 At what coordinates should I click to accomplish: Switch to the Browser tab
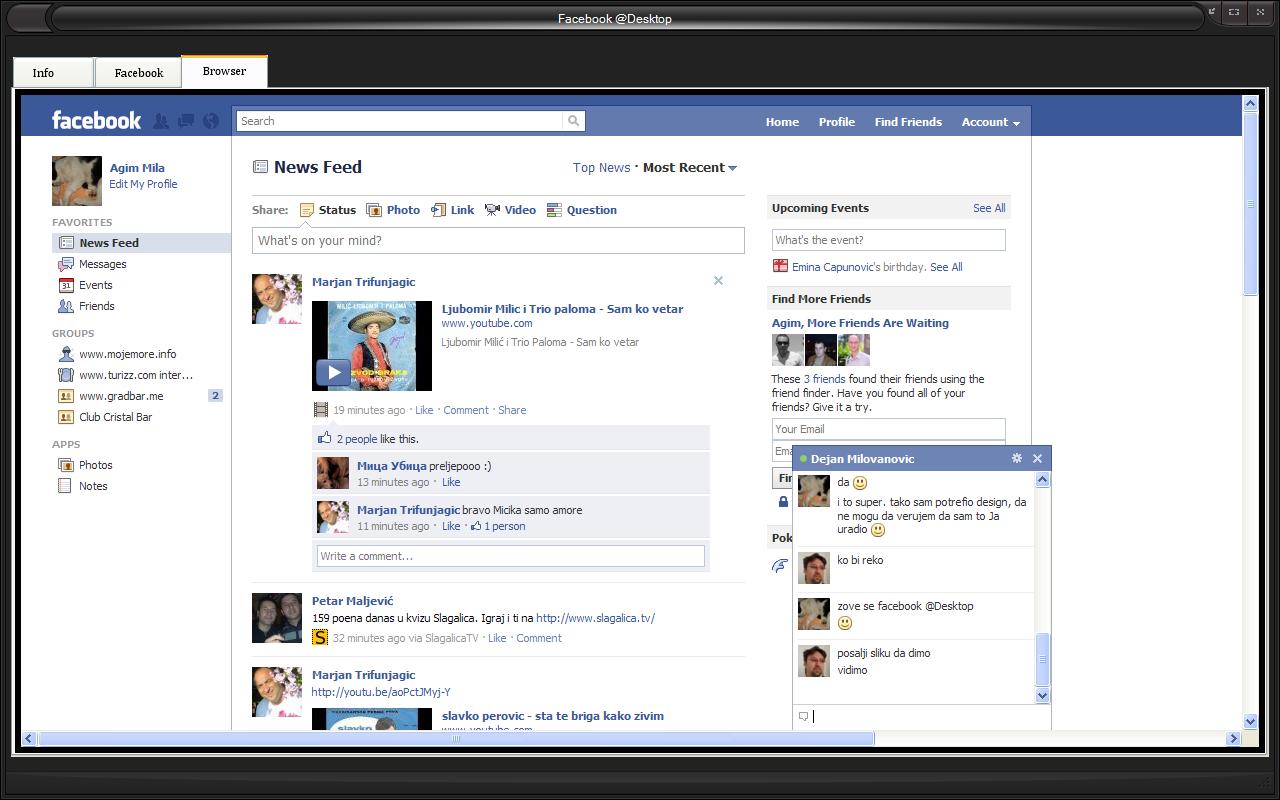[x=224, y=71]
